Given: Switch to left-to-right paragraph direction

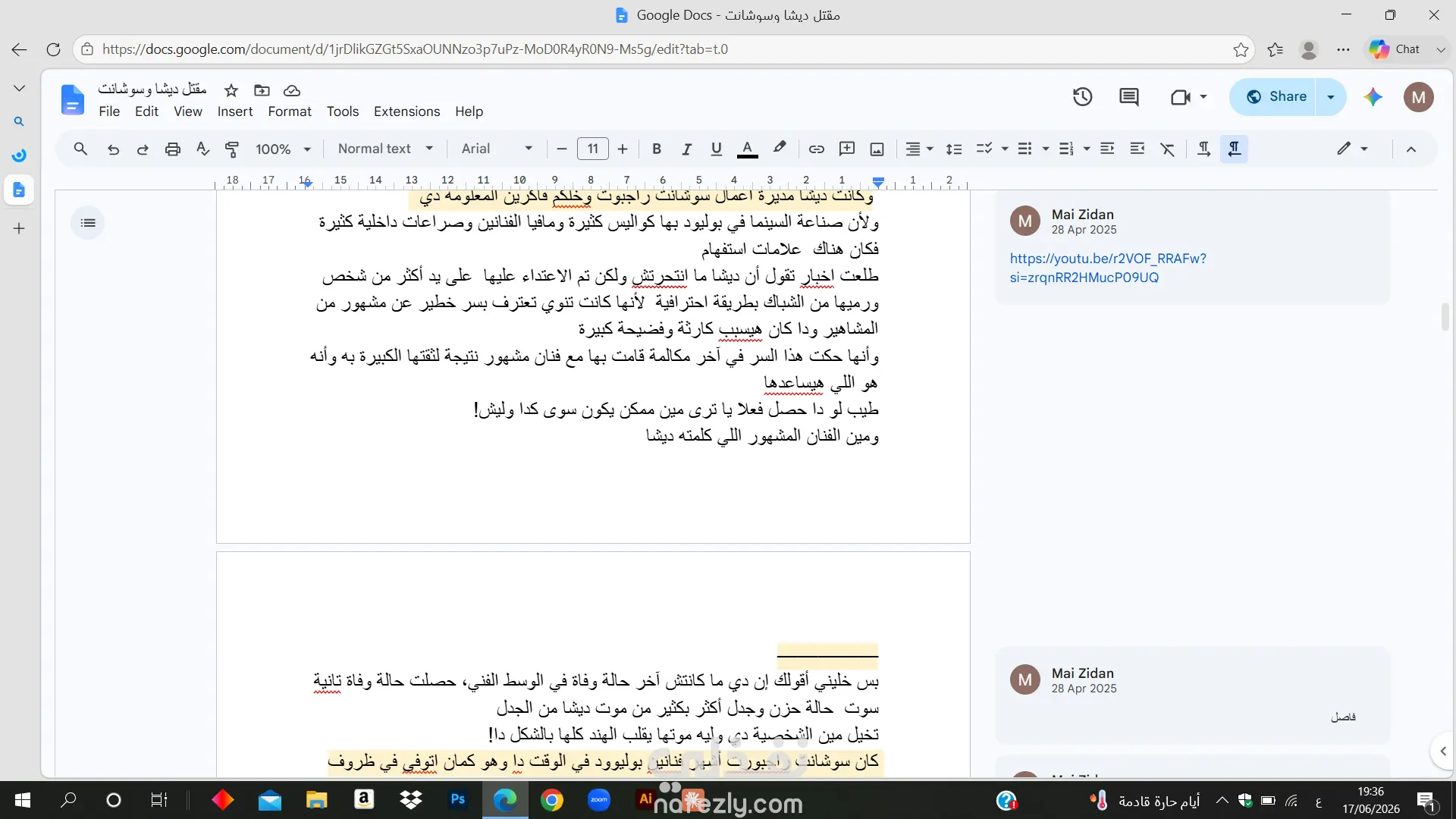Looking at the screenshot, I should [x=1203, y=149].
